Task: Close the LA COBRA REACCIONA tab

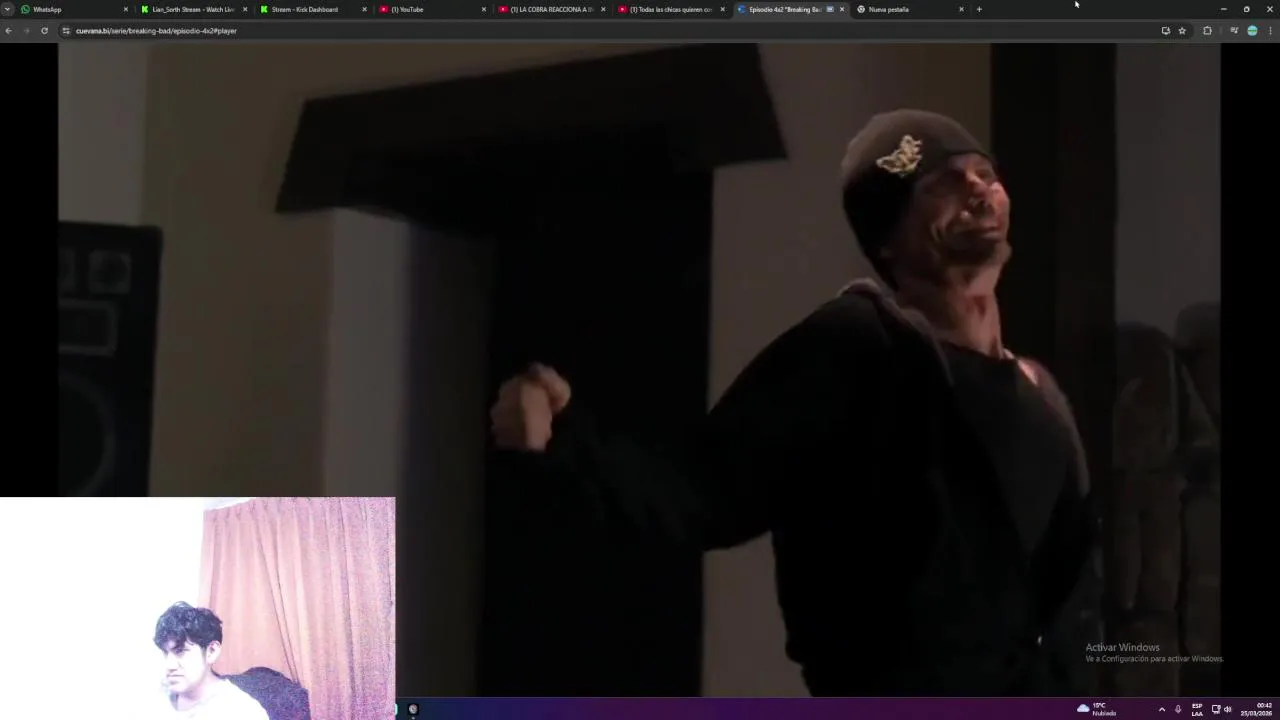Action: (603, 9)
